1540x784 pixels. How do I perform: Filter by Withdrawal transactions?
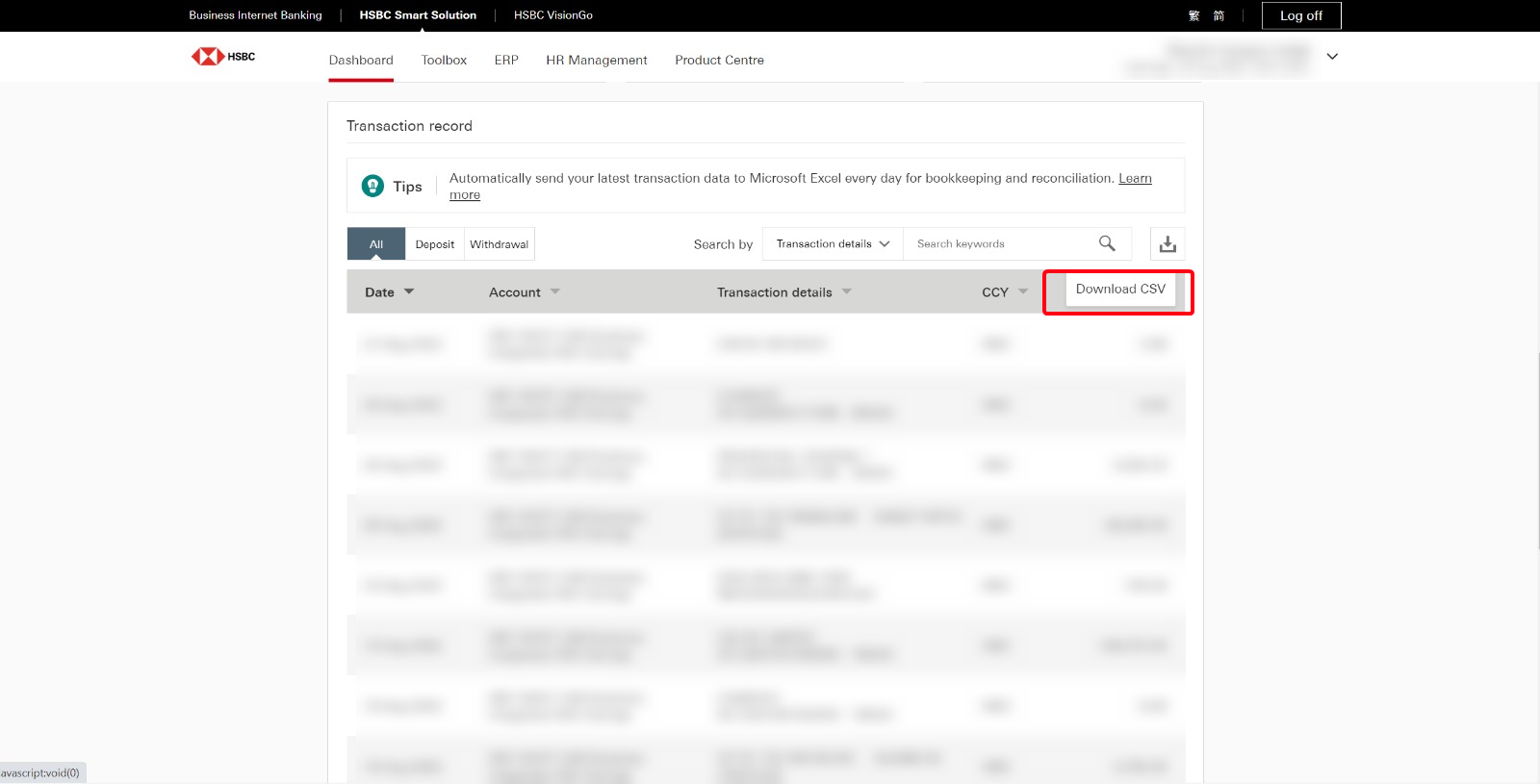pyautogui.click(x=499, y=244)
